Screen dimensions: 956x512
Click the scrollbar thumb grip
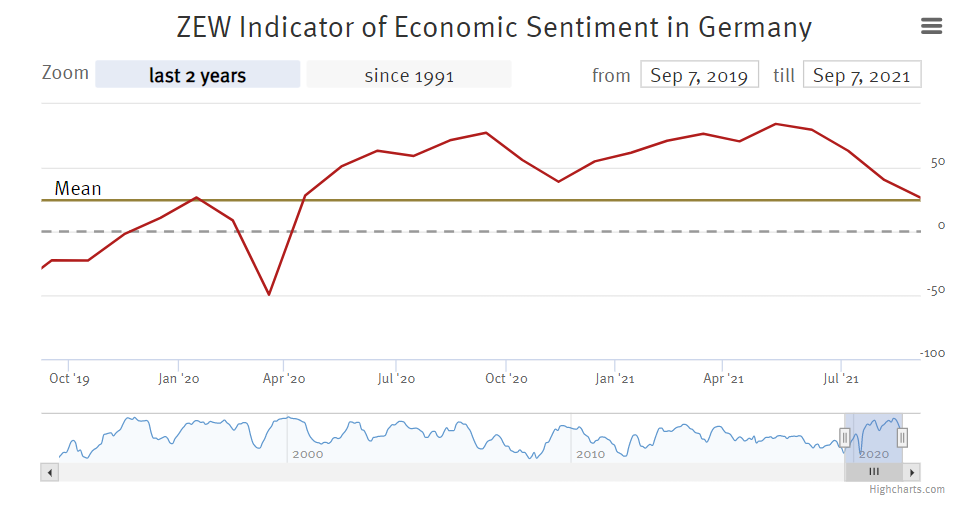tap(873, 472)
